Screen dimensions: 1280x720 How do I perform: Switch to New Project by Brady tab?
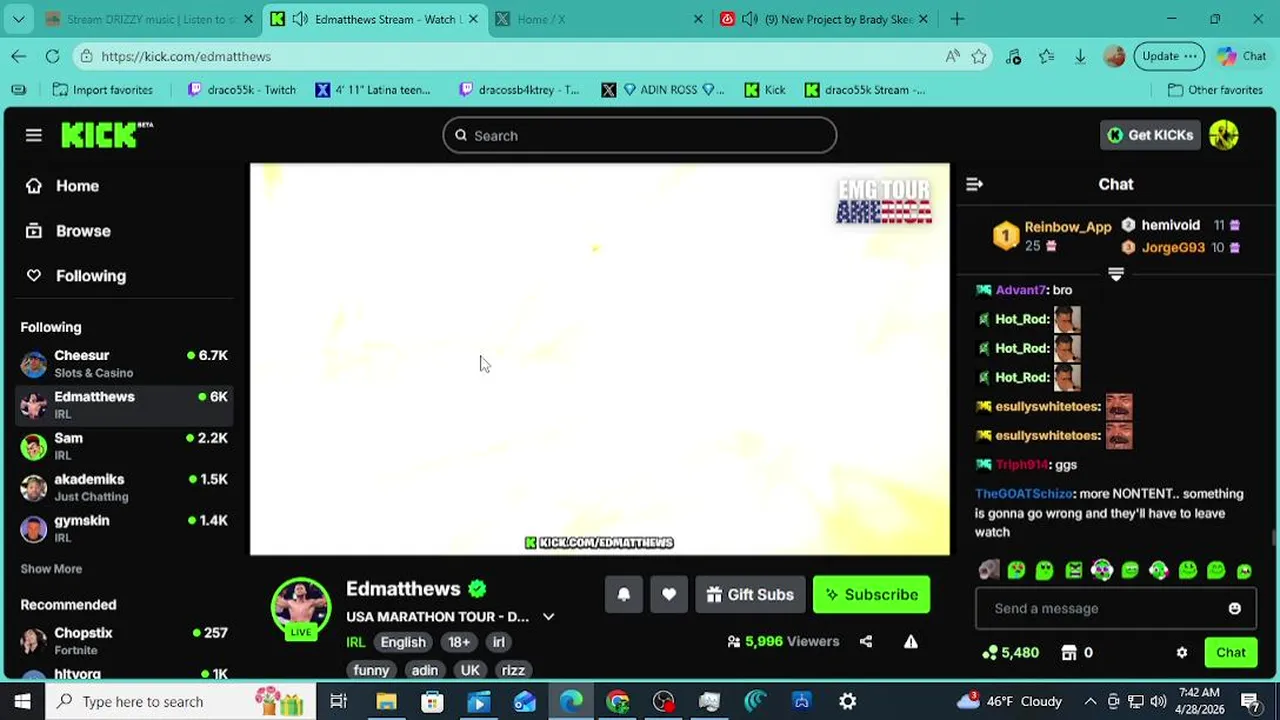coord(826,19)
